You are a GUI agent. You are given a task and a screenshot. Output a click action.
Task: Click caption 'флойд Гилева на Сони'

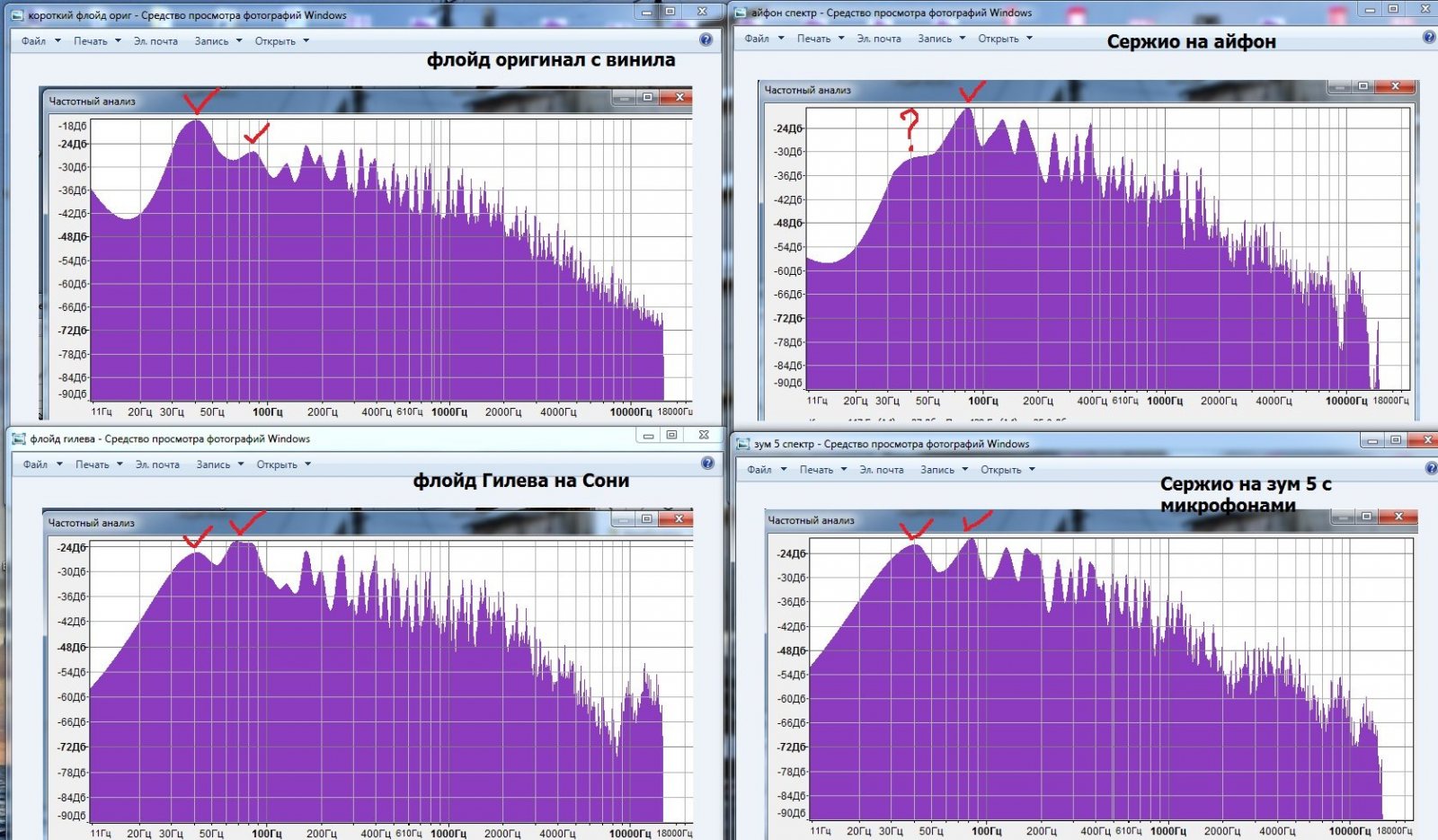[521, 481]
